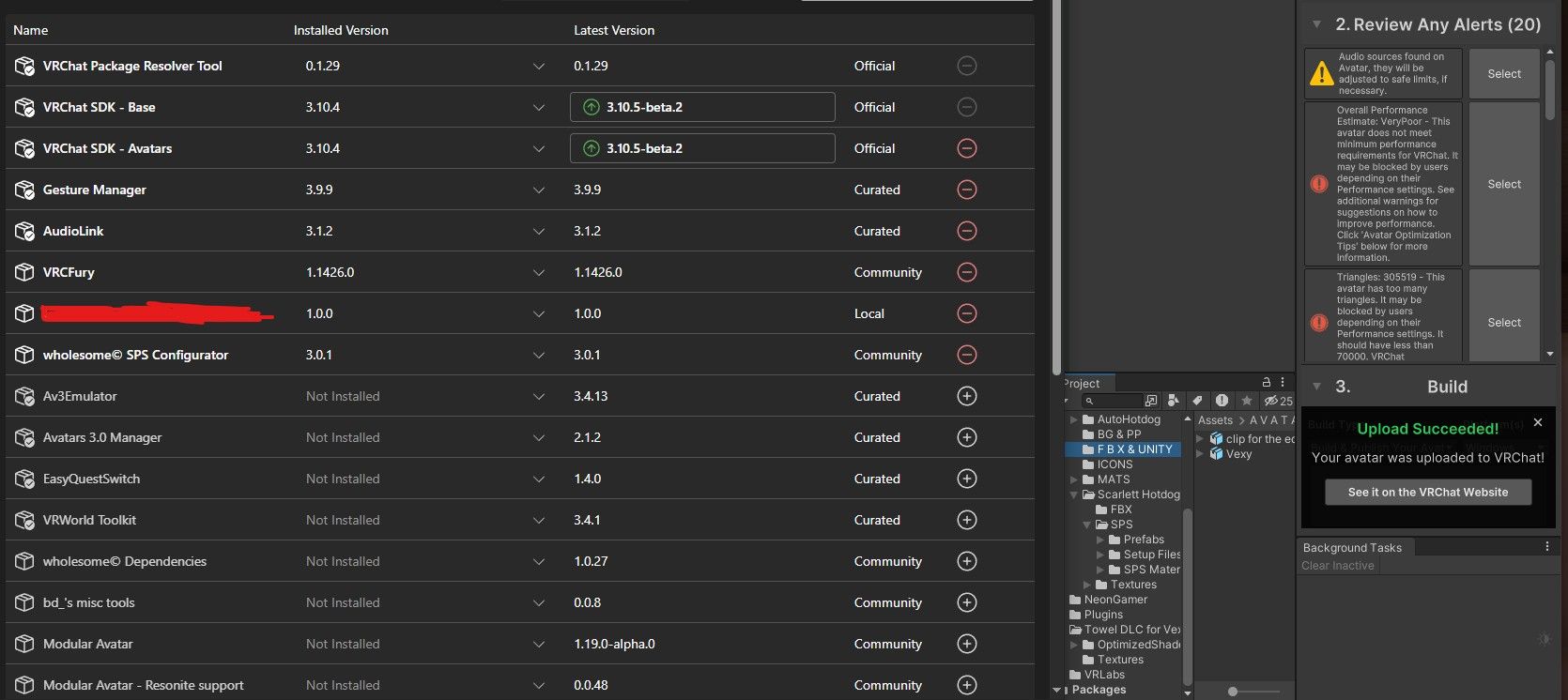The width and height of the screenshot is (1568, 700).
Task: Collapse the Scarlett Hotdog folder
Action: pyautogui.click(x=1074, y=495)
